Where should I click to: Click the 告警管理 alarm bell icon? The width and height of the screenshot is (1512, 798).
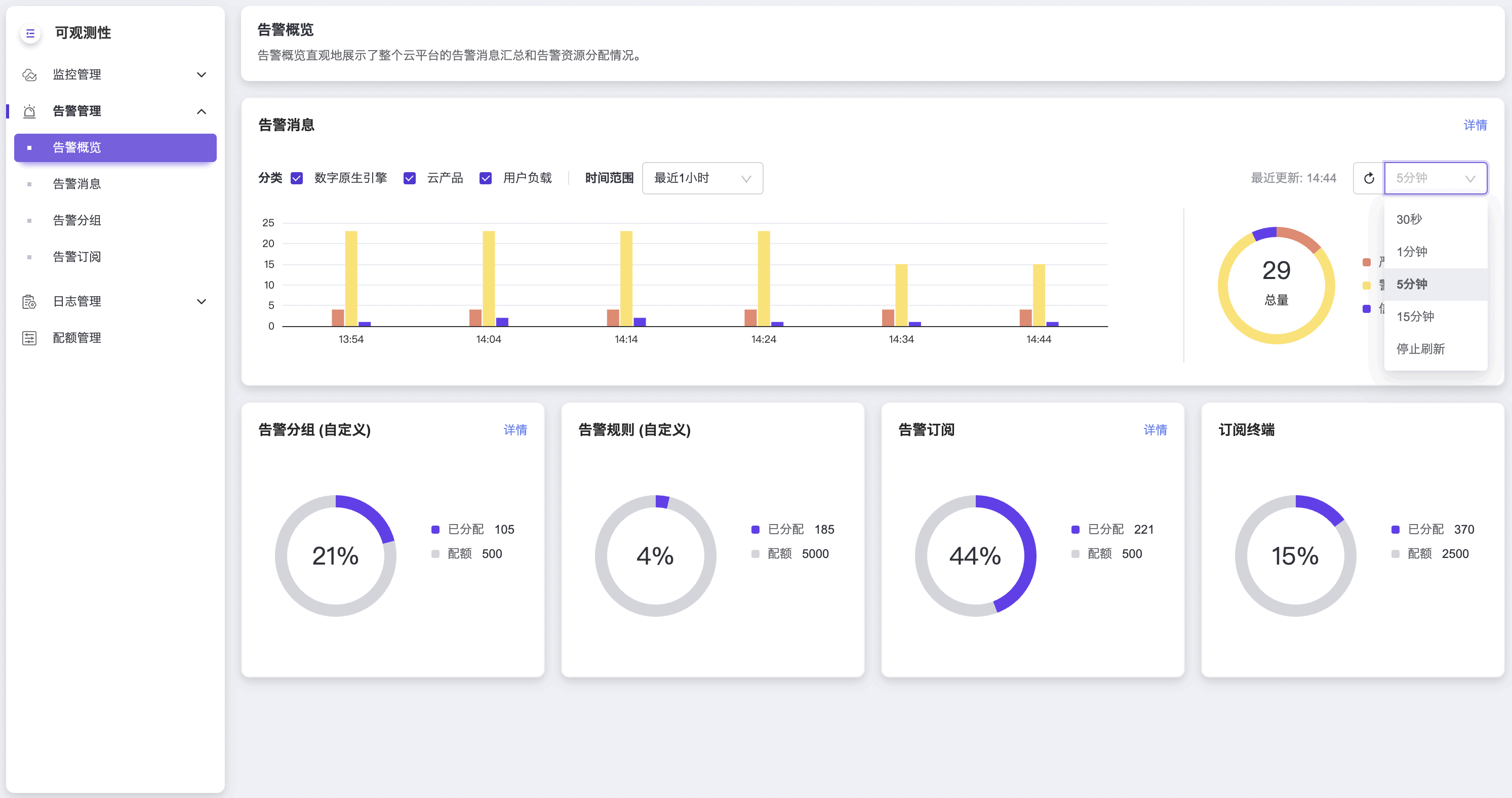(x=29, y=111)
